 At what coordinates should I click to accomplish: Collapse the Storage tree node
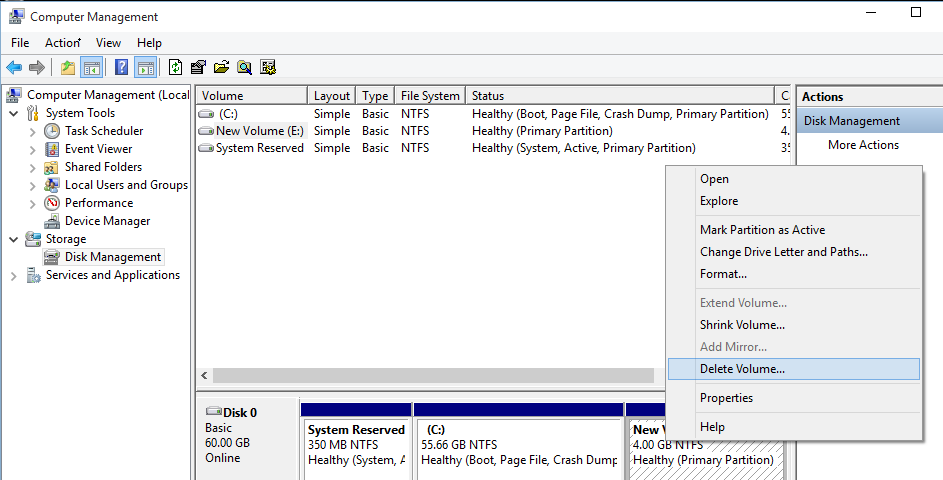click(14, 239)
